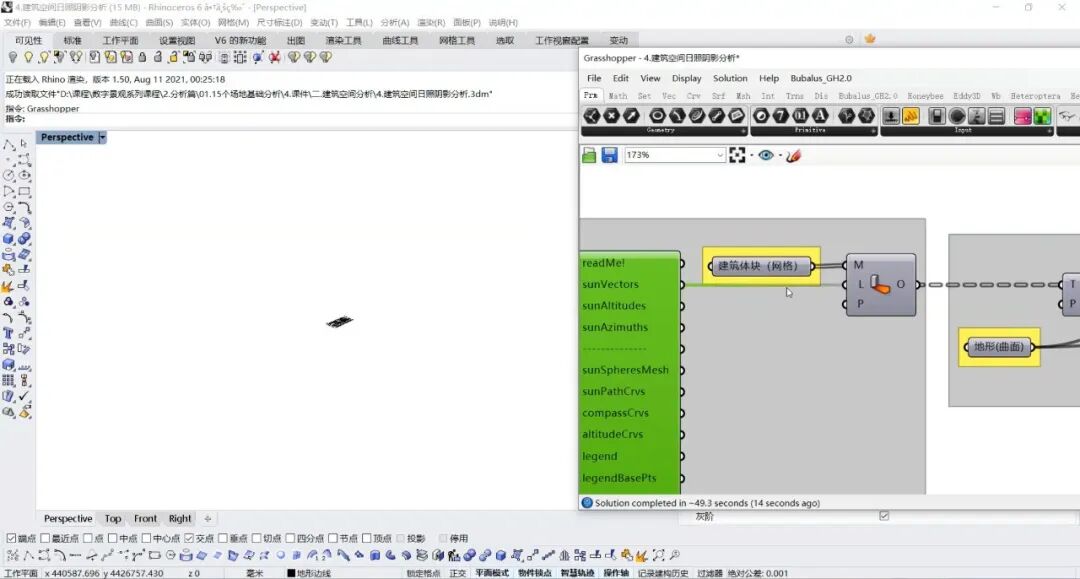Toggle 智慧轨迹 SmartTrack in status bar
Viewport: 1080px width, 579px height.
click(x=577, y=573)
